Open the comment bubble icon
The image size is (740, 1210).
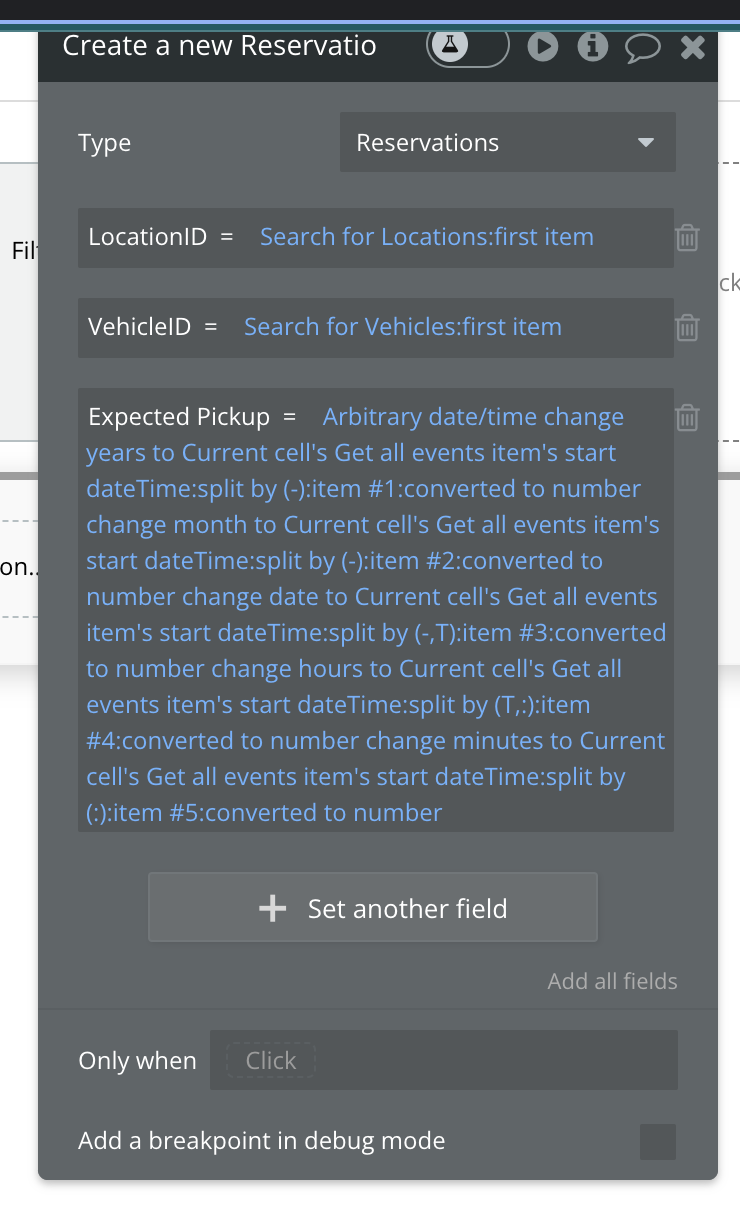point(643,47)
